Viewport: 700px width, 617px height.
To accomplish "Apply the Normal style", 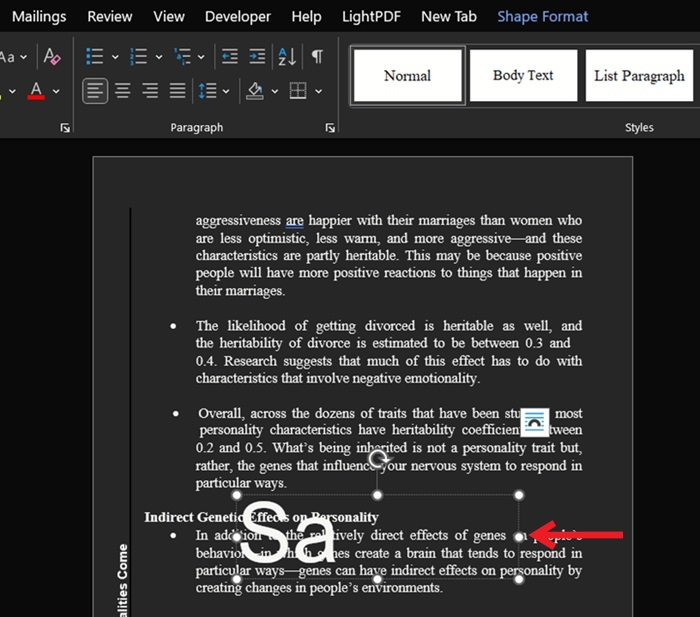I will [x=408, y=75].
